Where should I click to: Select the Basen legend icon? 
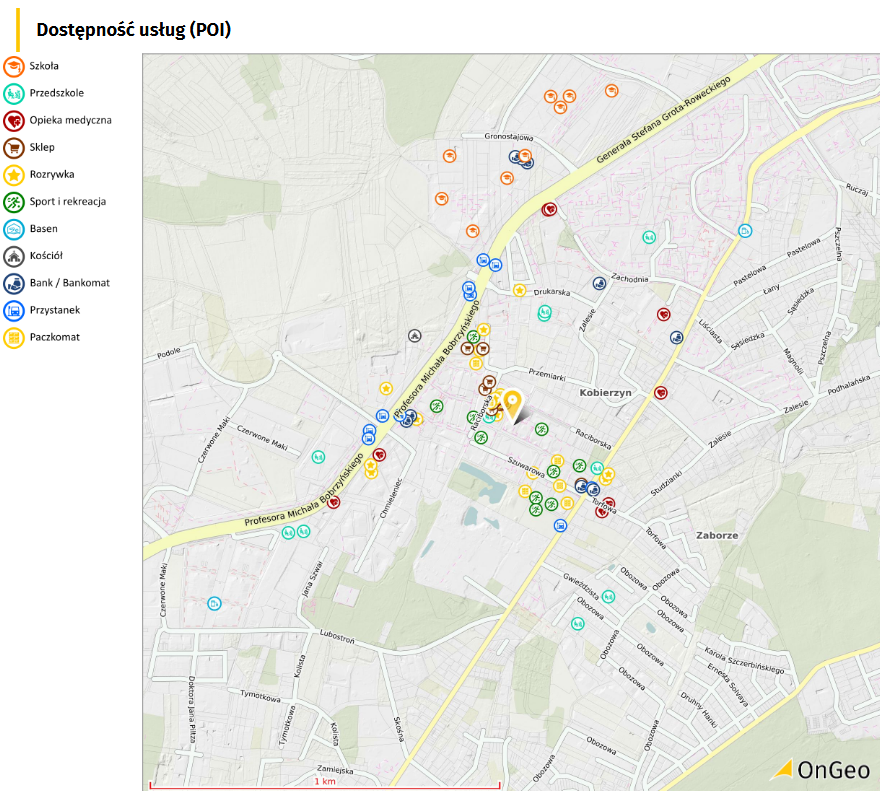14,229
